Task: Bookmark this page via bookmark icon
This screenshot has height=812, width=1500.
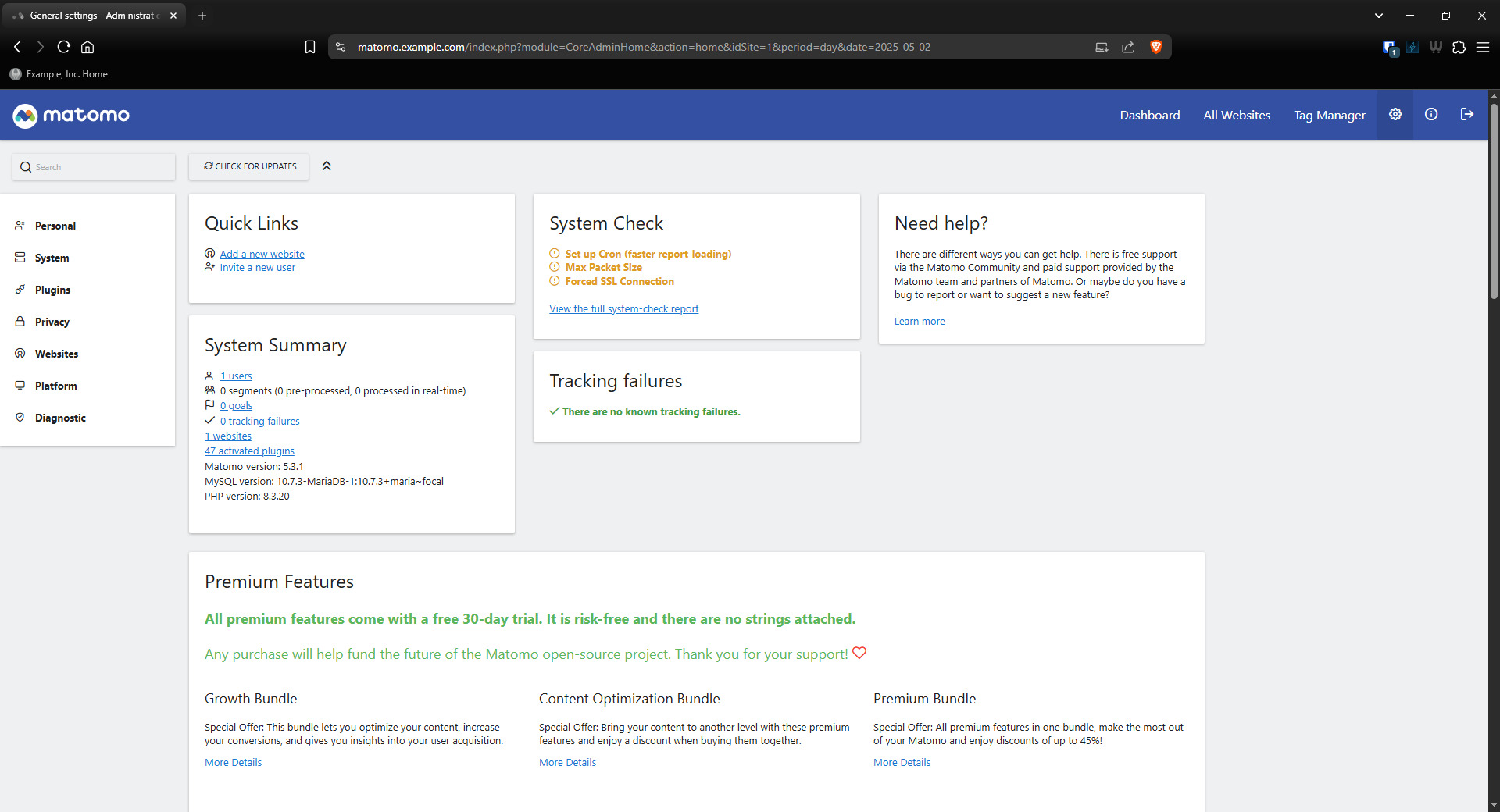Action: click(x=309, y=47)
